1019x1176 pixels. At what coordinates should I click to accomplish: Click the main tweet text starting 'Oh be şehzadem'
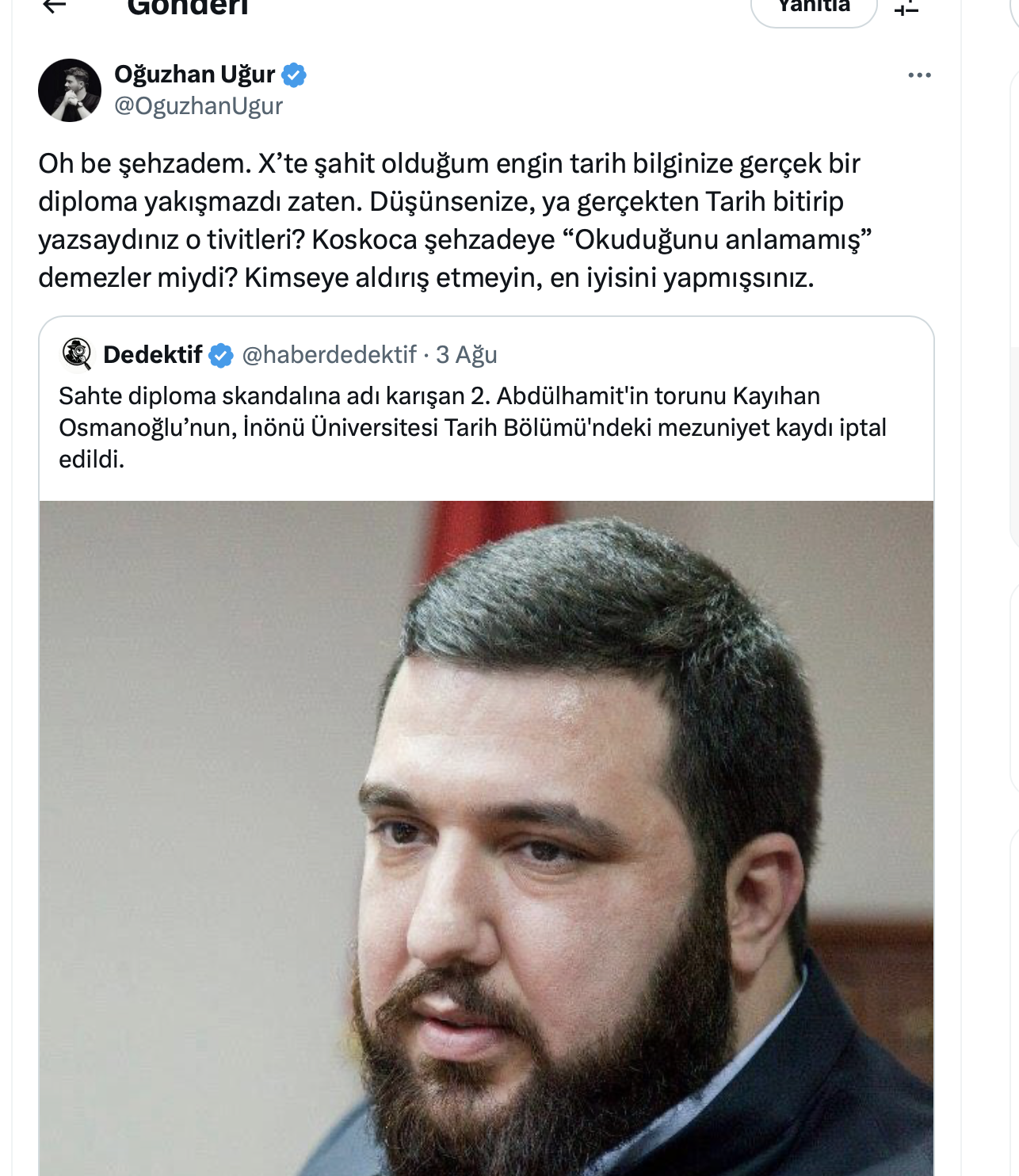click(x=455, y=220)
